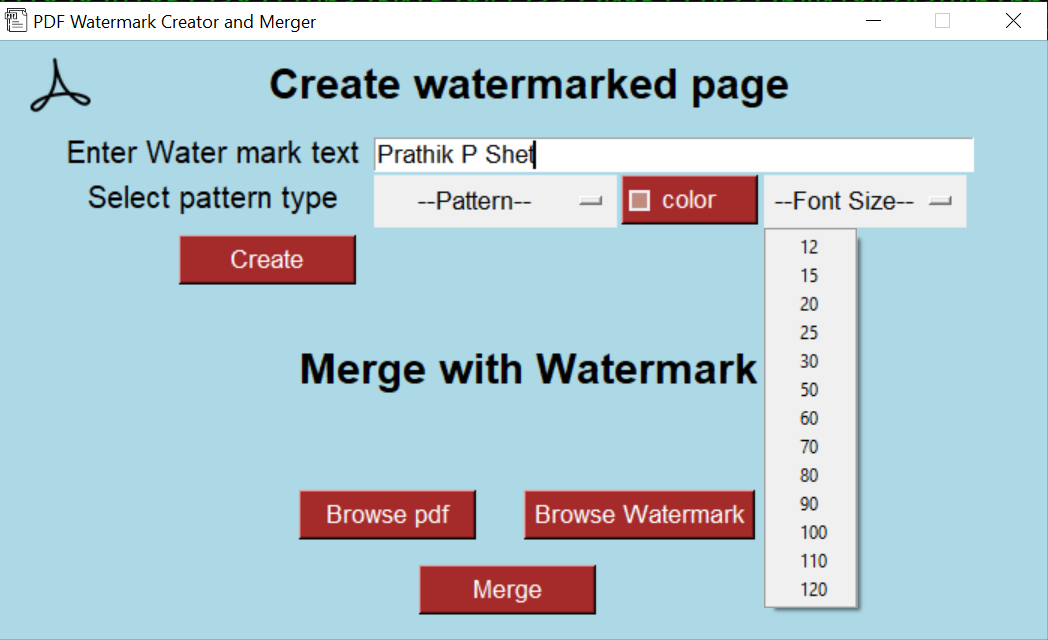
Task: Select font size 12 from the list
Action: (809, 246)
